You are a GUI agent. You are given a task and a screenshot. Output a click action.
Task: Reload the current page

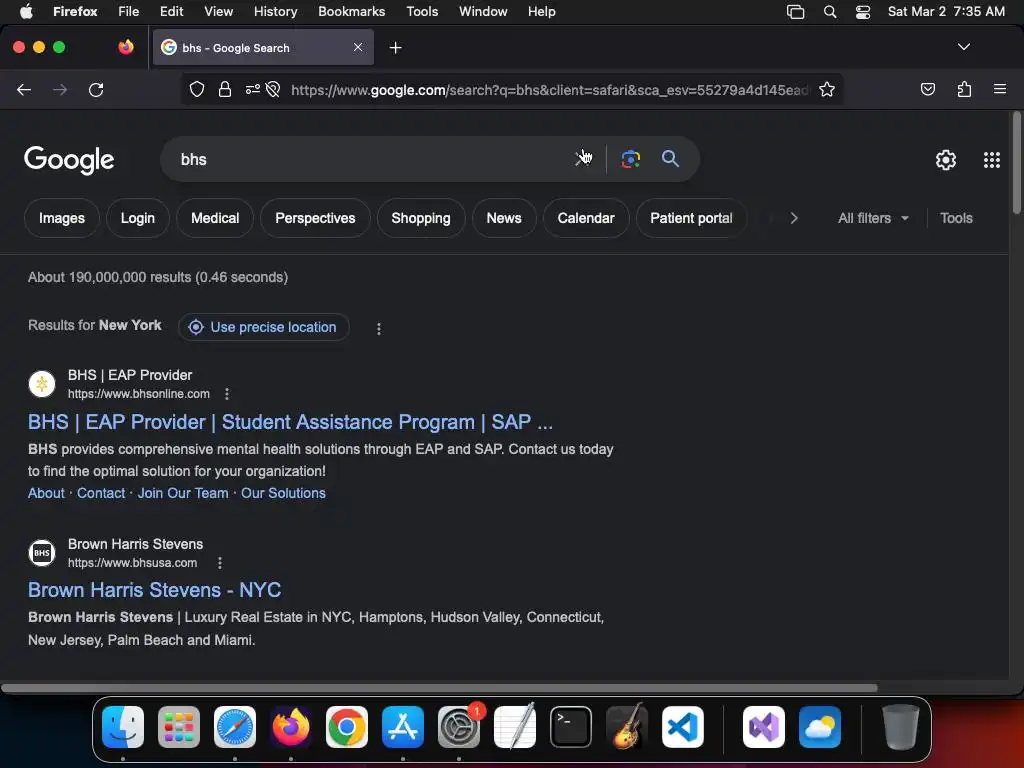click(96, 89)
